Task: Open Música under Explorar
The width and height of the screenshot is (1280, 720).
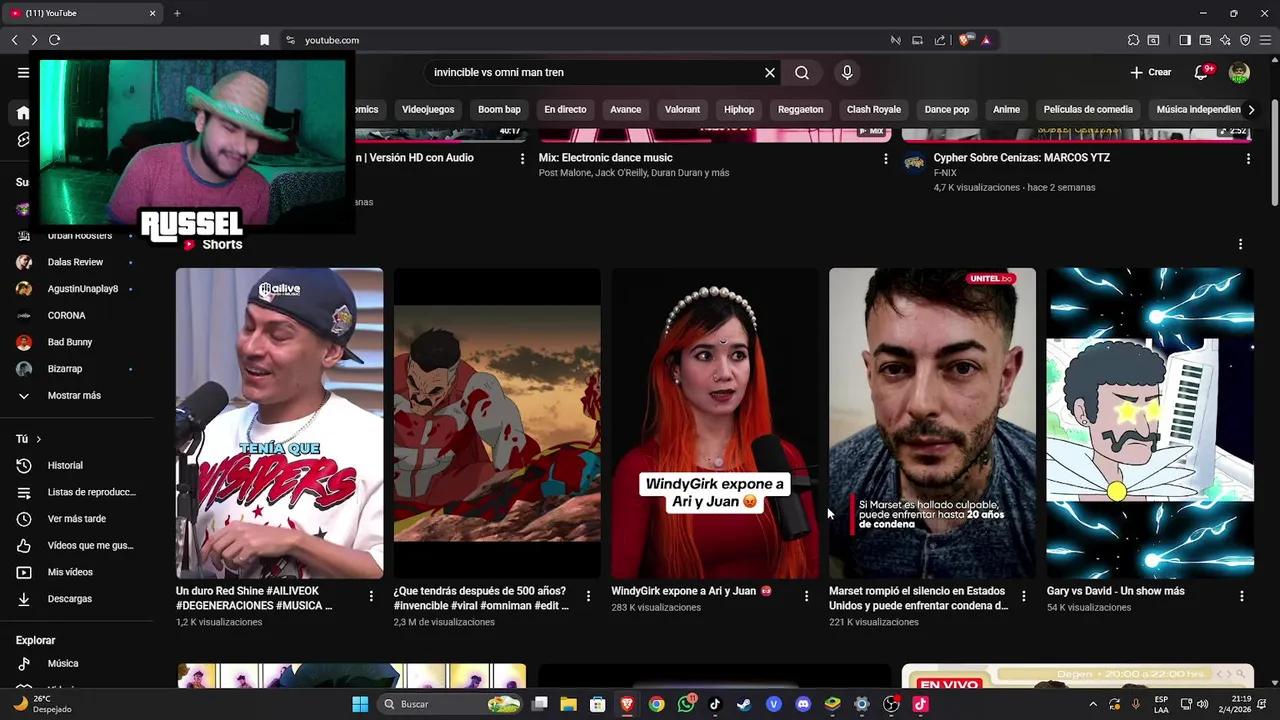Action: point(74,663)
